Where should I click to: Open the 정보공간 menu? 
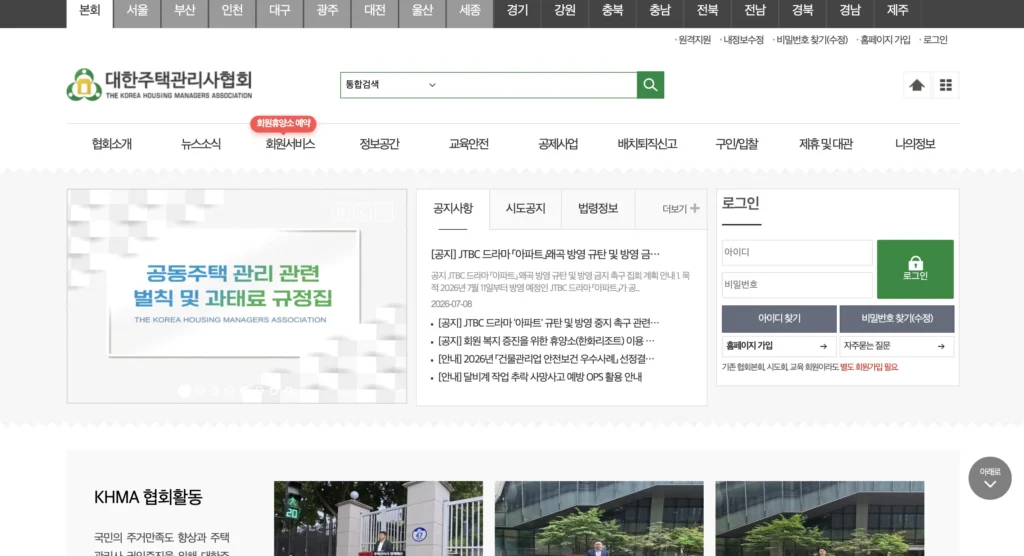click(379, 144)
